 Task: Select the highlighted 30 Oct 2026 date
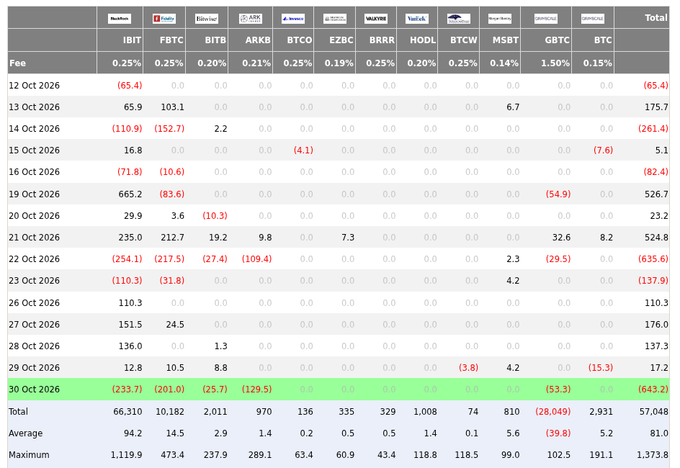pos(34,389)
